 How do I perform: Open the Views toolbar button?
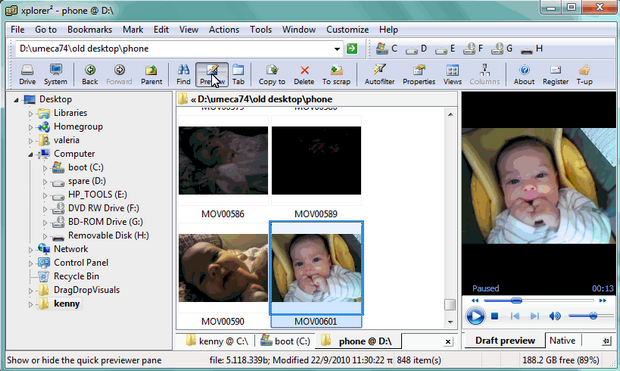tap(452, 74)
